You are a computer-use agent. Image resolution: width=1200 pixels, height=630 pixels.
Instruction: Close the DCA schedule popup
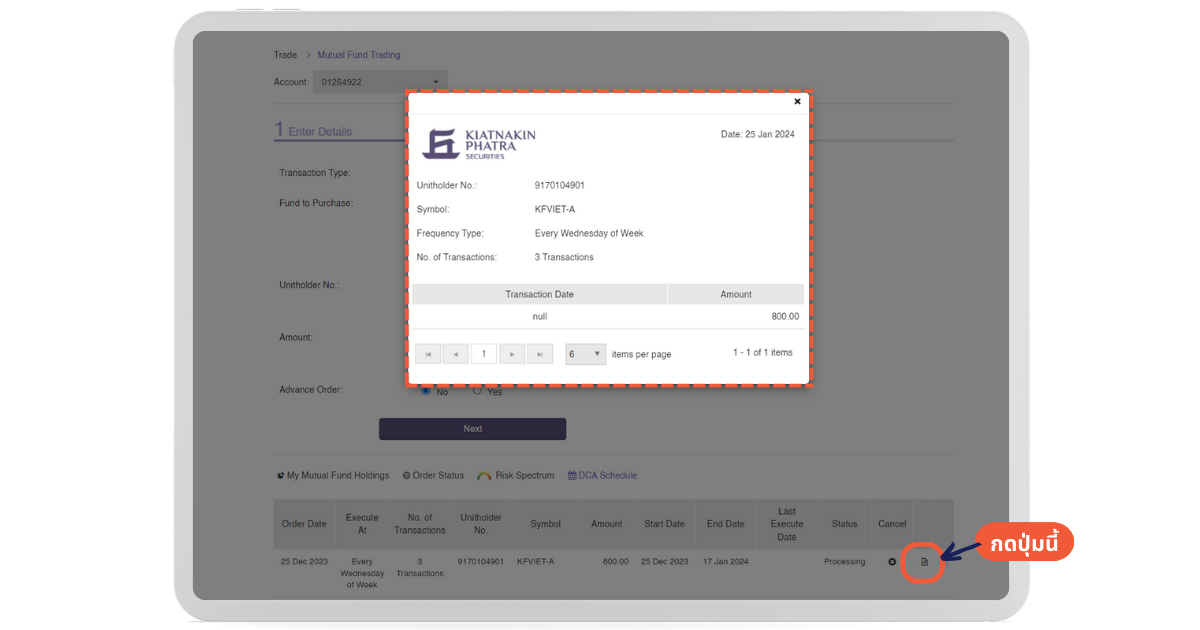pos(797,101)
